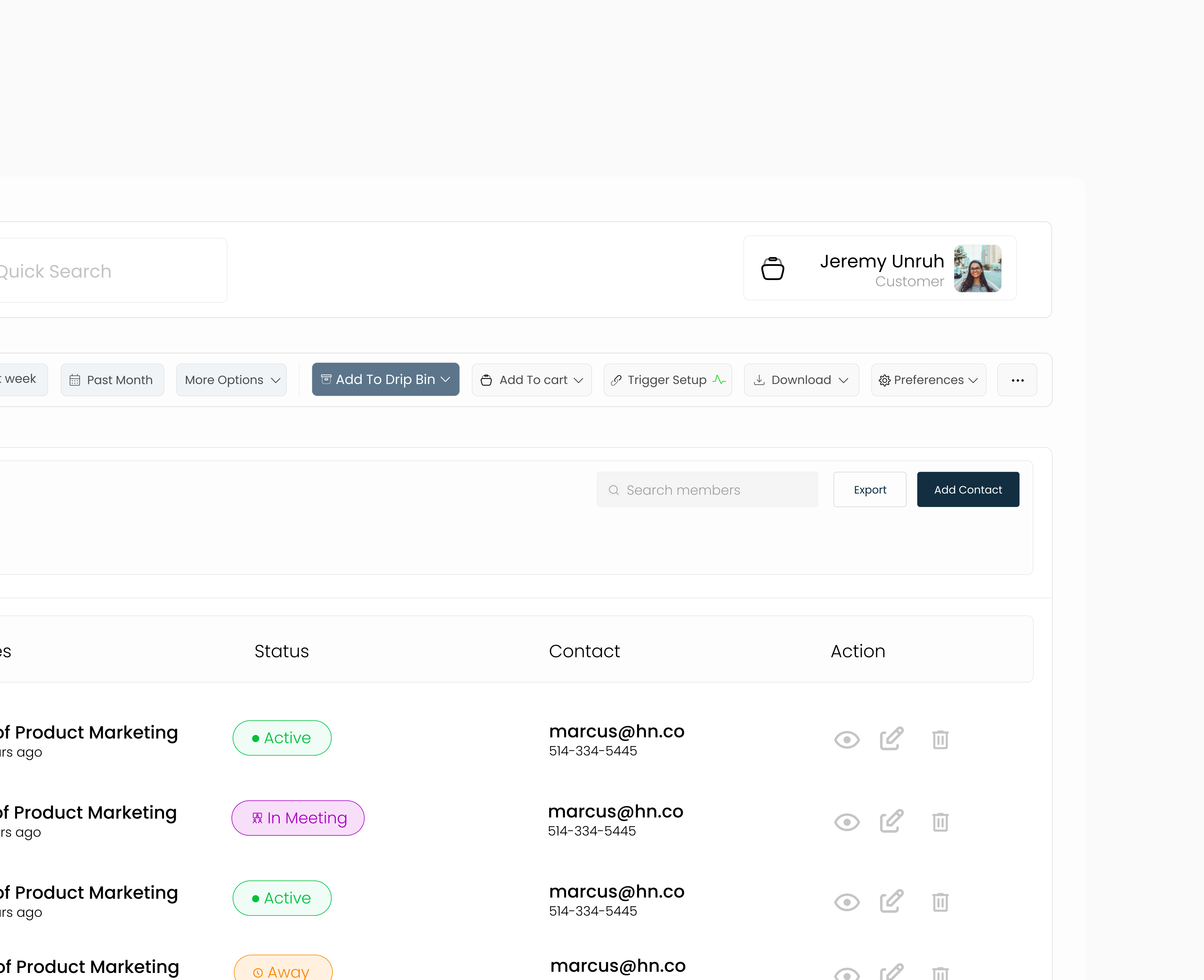
Task: Open the Add To Drip Bin tool
Action: 386,379
